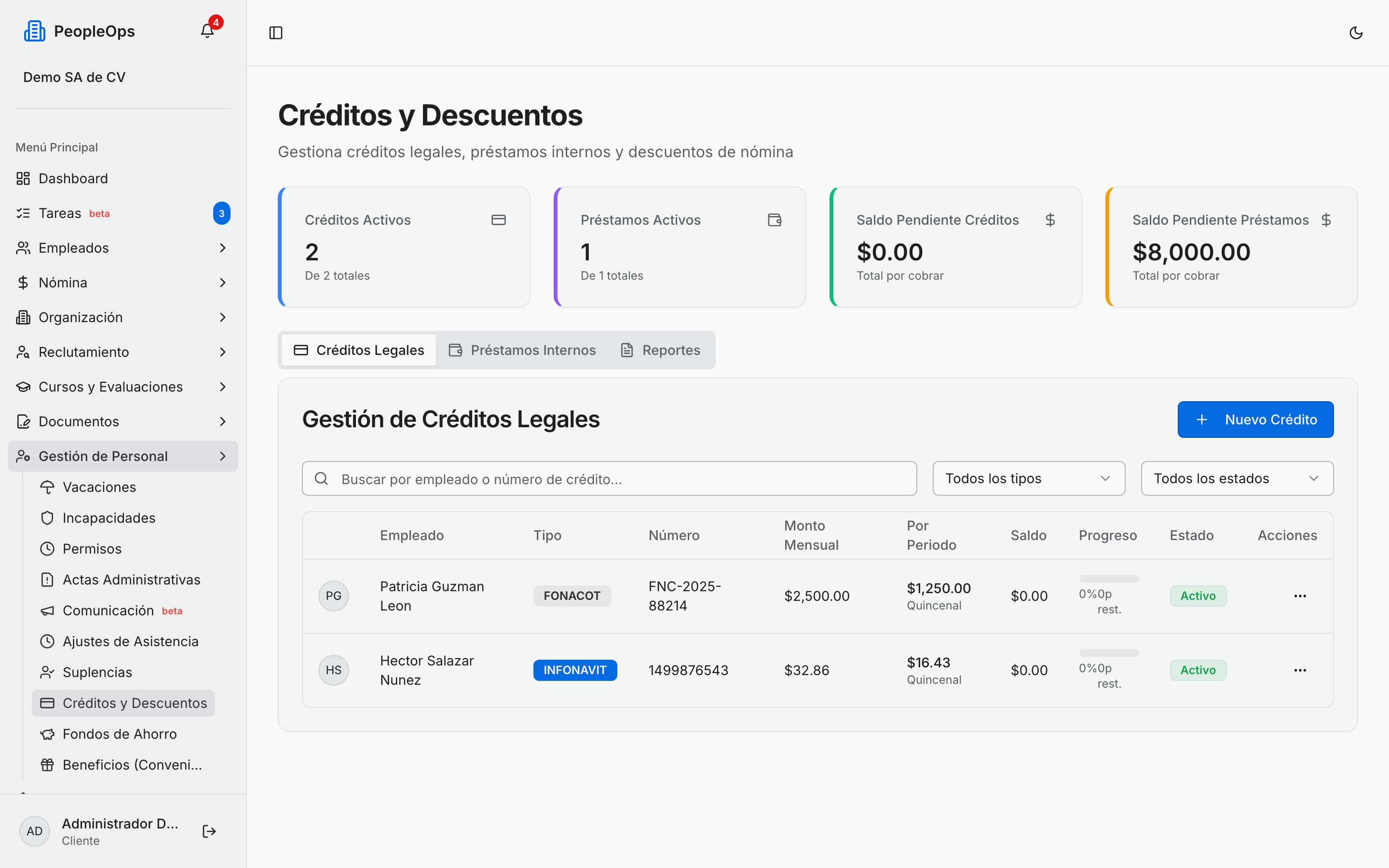
Task: Click the Préstamos Activos wallet icon
Action: pyautogui.click(x=775, y=220)
